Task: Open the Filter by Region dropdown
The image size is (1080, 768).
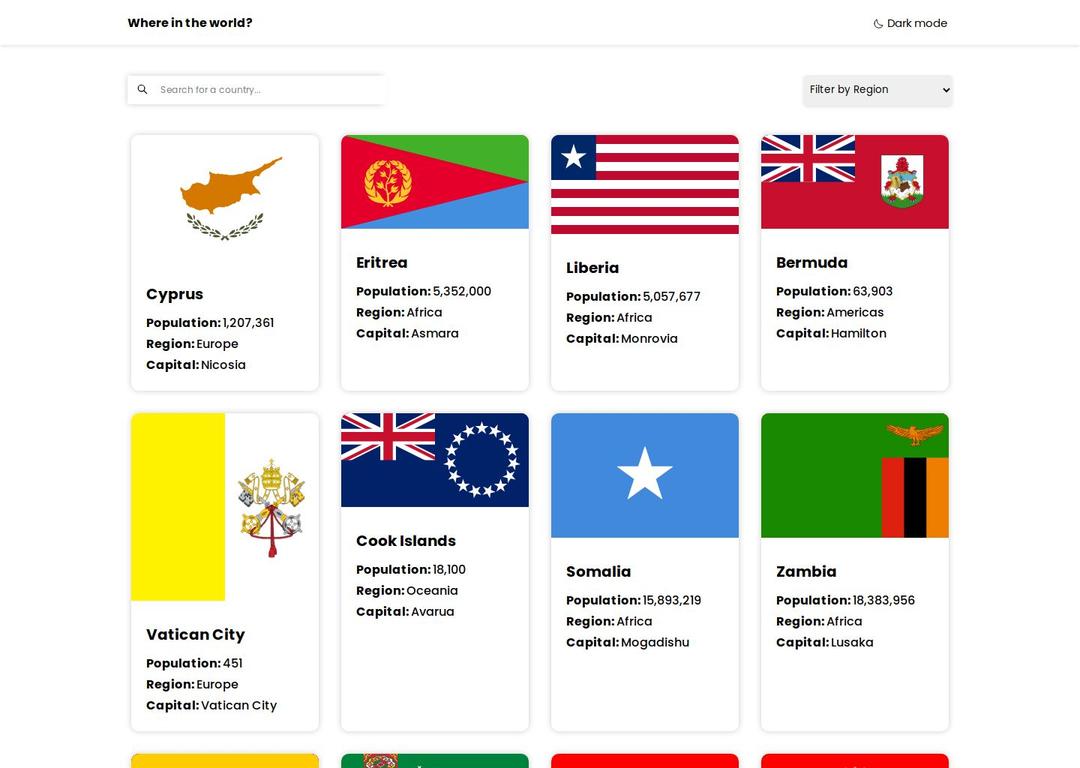Action: [x=877, y=90]
